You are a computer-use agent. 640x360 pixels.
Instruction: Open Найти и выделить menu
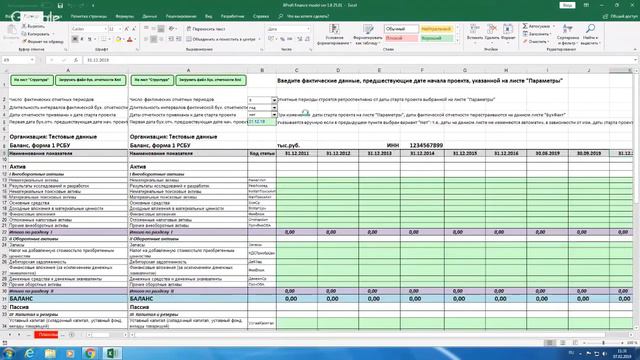[590, 34]
